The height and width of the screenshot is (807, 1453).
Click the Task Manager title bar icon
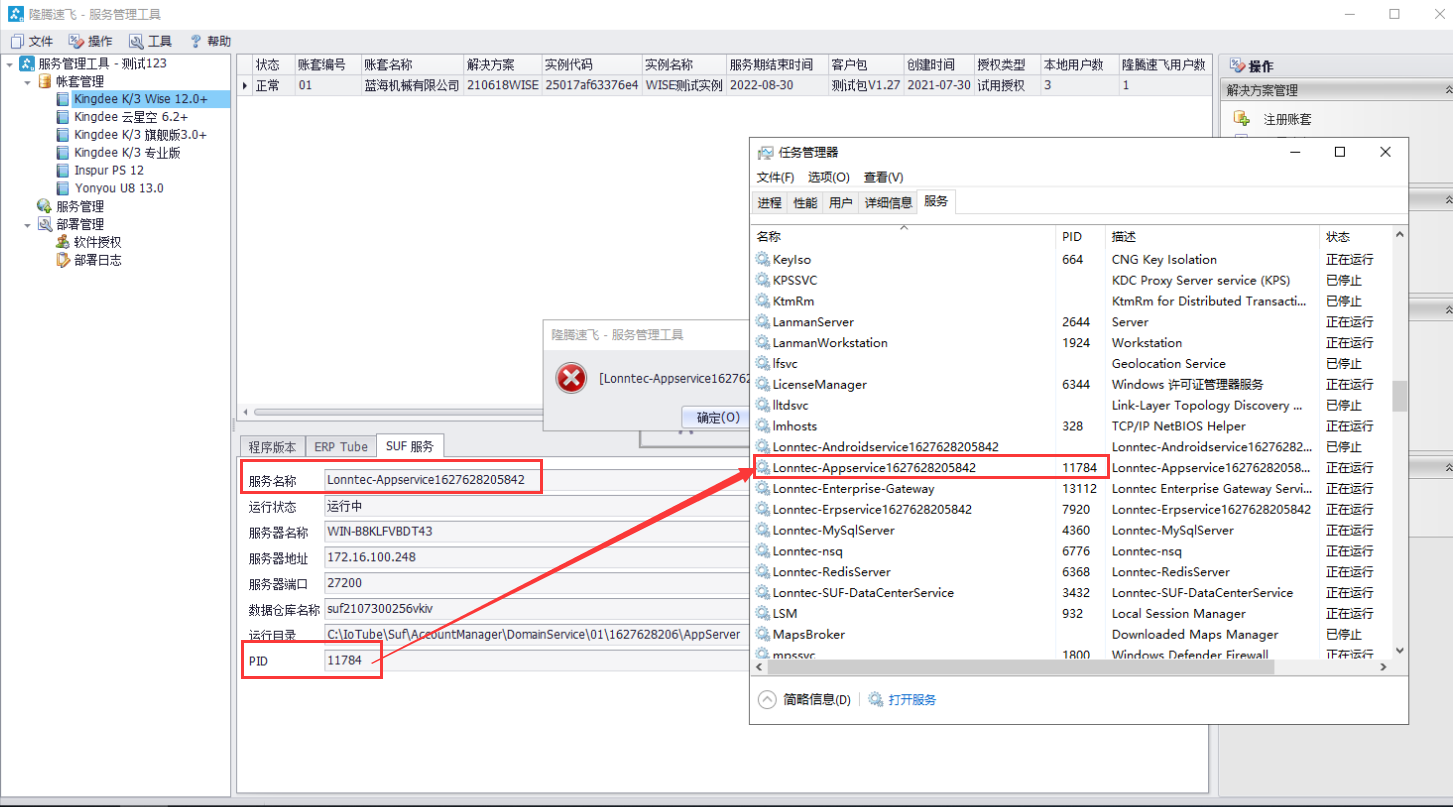[x=765, y=152]
